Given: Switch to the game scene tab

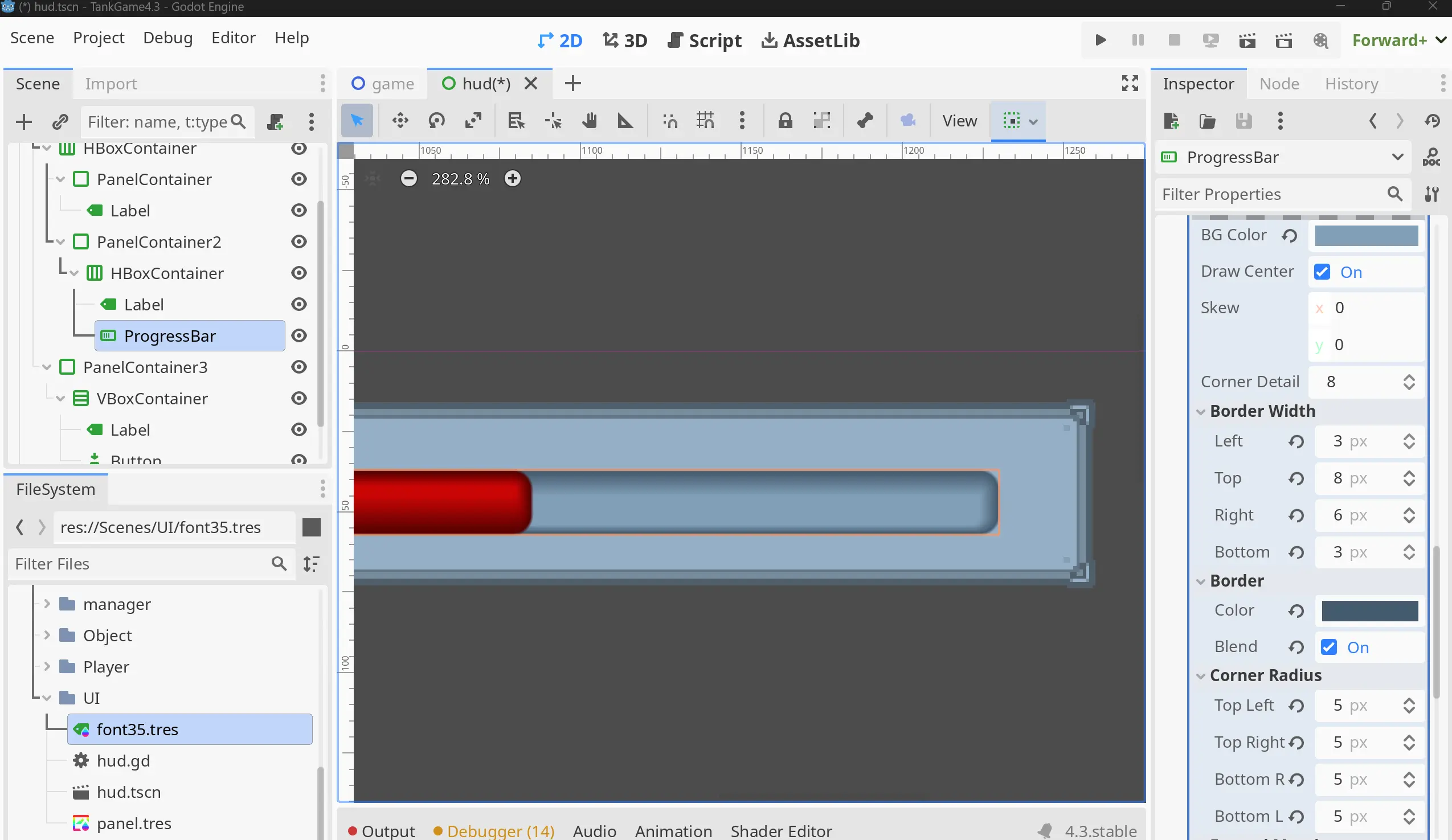Looking at the screenshot, I should tap(383, 84).
